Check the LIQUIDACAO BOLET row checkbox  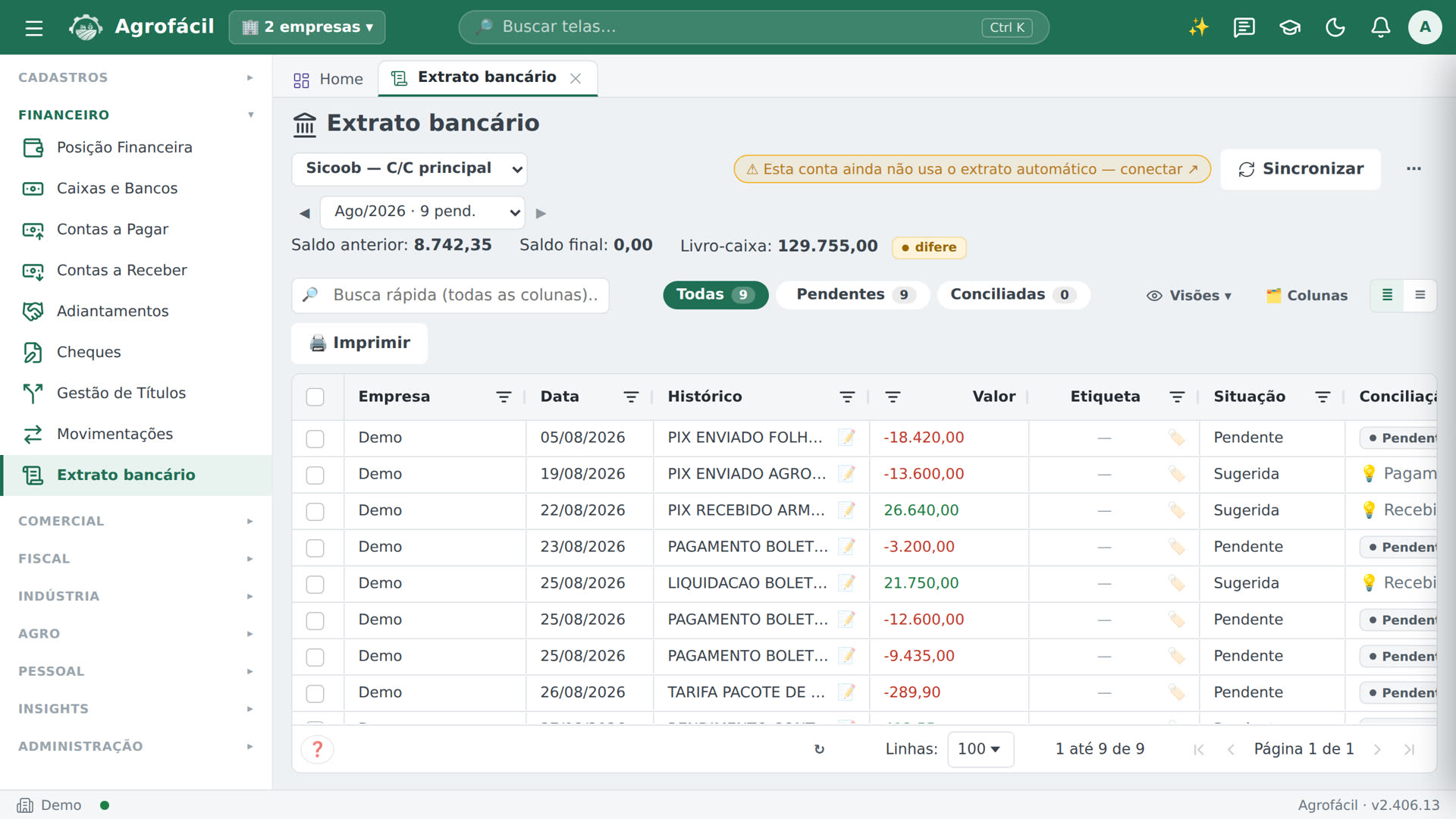tap(315, 584)
